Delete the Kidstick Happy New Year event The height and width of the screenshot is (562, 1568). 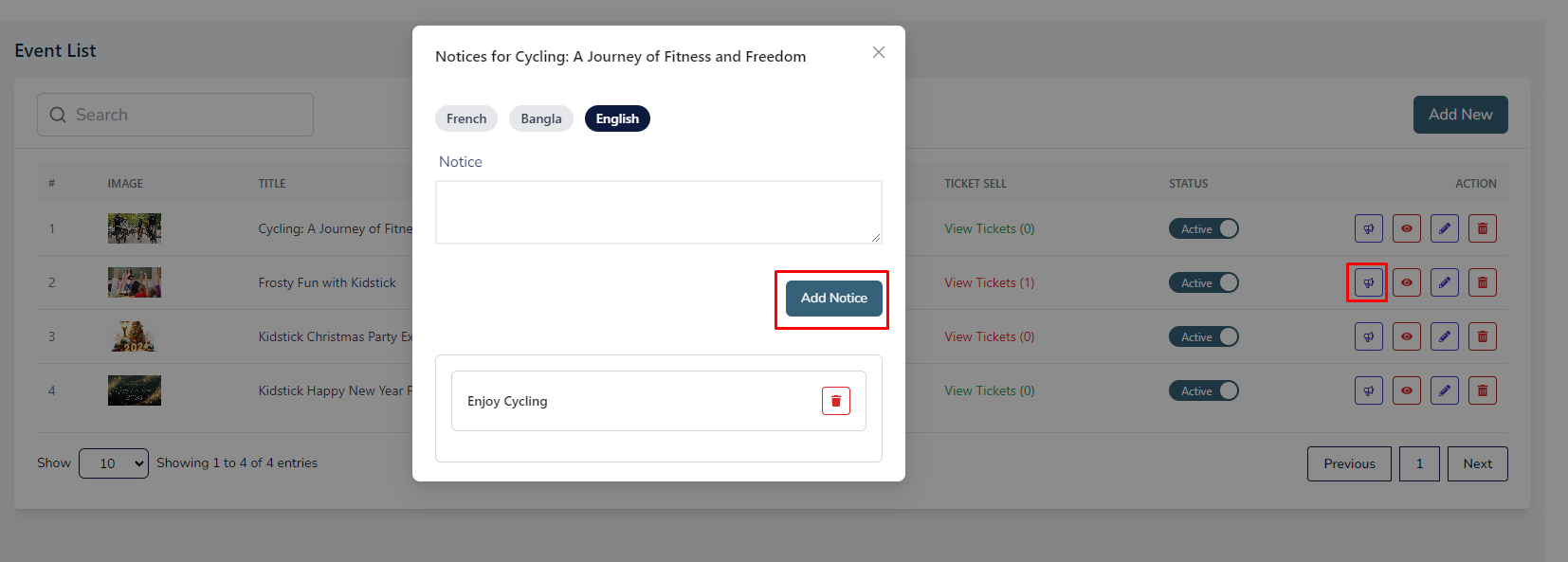(1482, 390)
